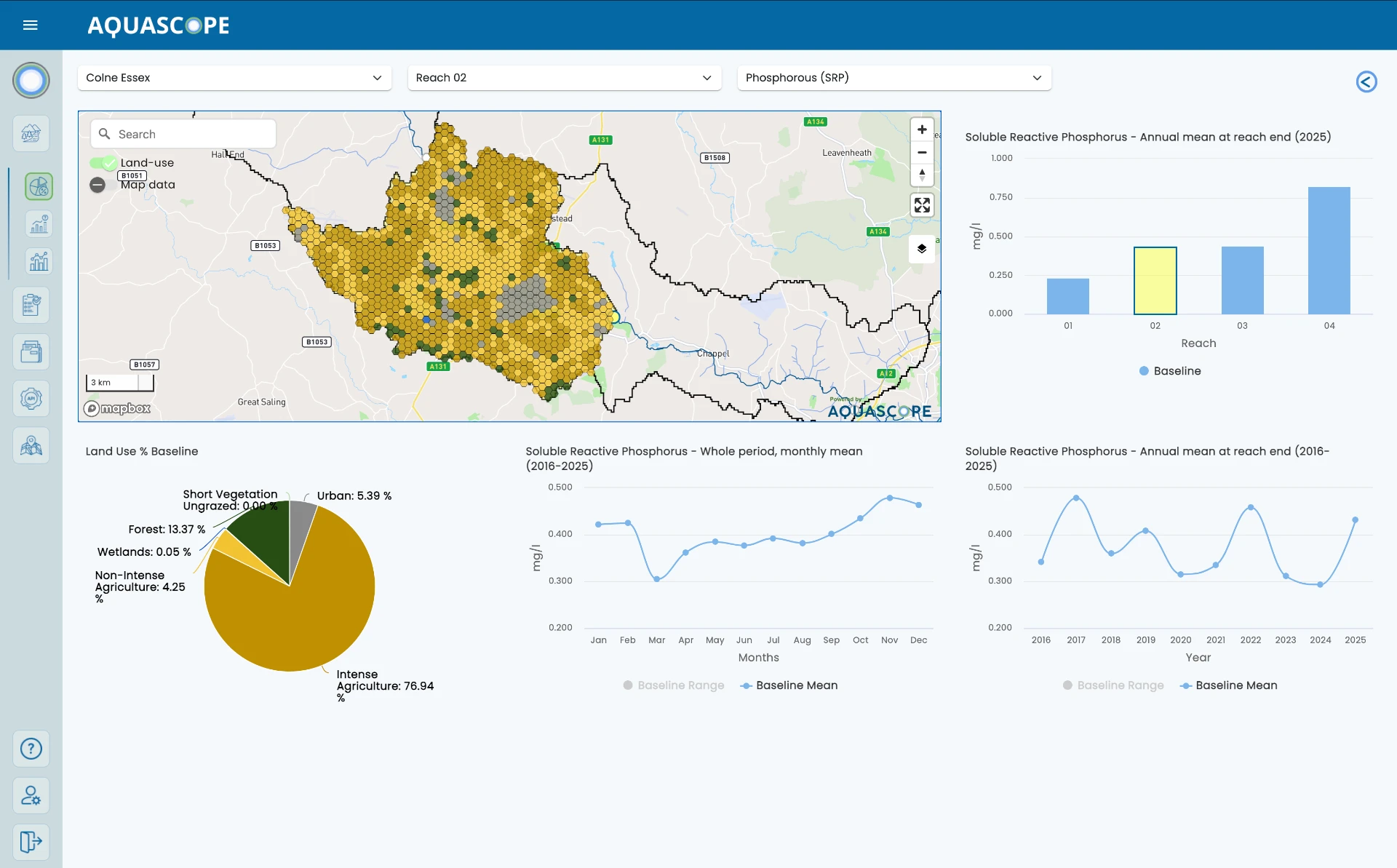
Task: Toggle the Land-use layer switch
Action: click(x=103, y=163)
